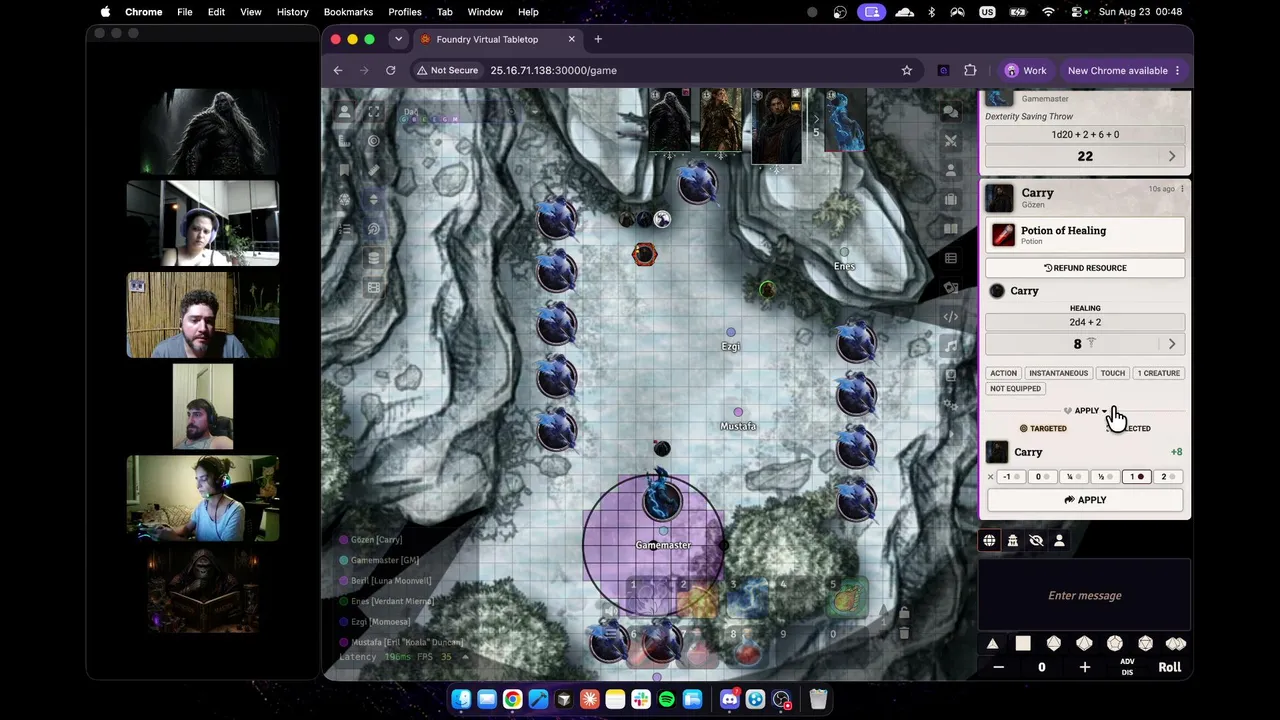Screen dimensions: 1280x720
Task: Open the Carry chat message options menu
Action: (x=1182, y=189)
